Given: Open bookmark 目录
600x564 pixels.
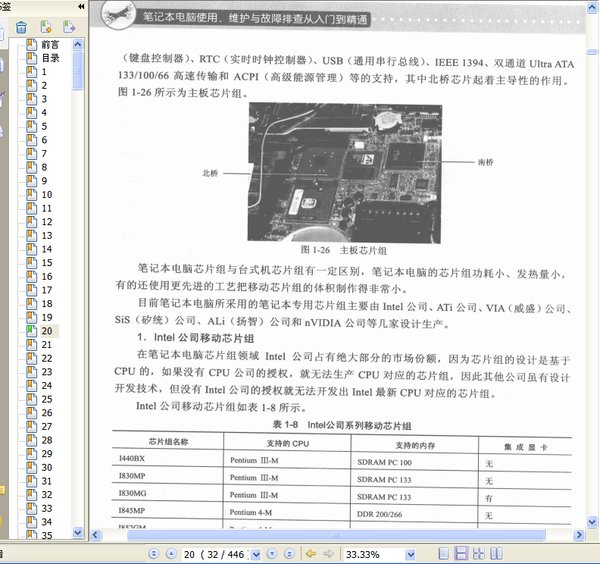Looking at the screenshot, I should pos(51,58).
